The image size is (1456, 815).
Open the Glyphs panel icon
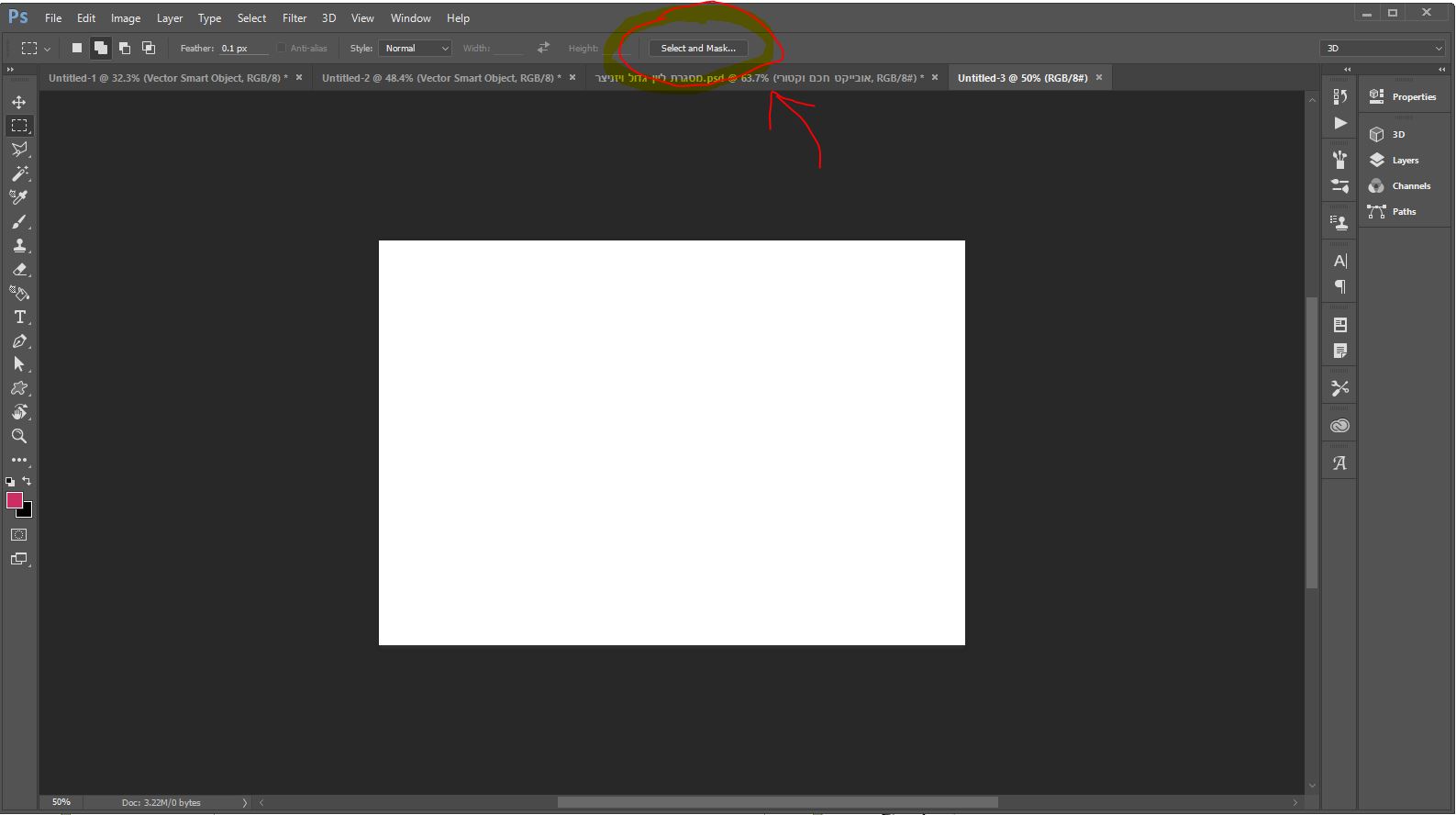pyautogui.click(x=1340, y=463)
